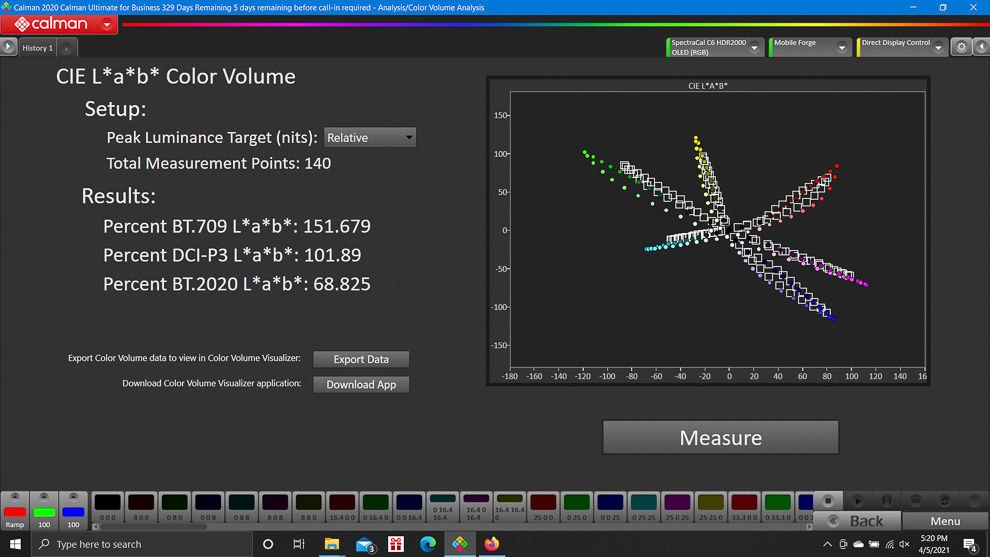The image size is (990, 557).
Task: Select the 8 8 0 patch
Action: pos(308,507)
